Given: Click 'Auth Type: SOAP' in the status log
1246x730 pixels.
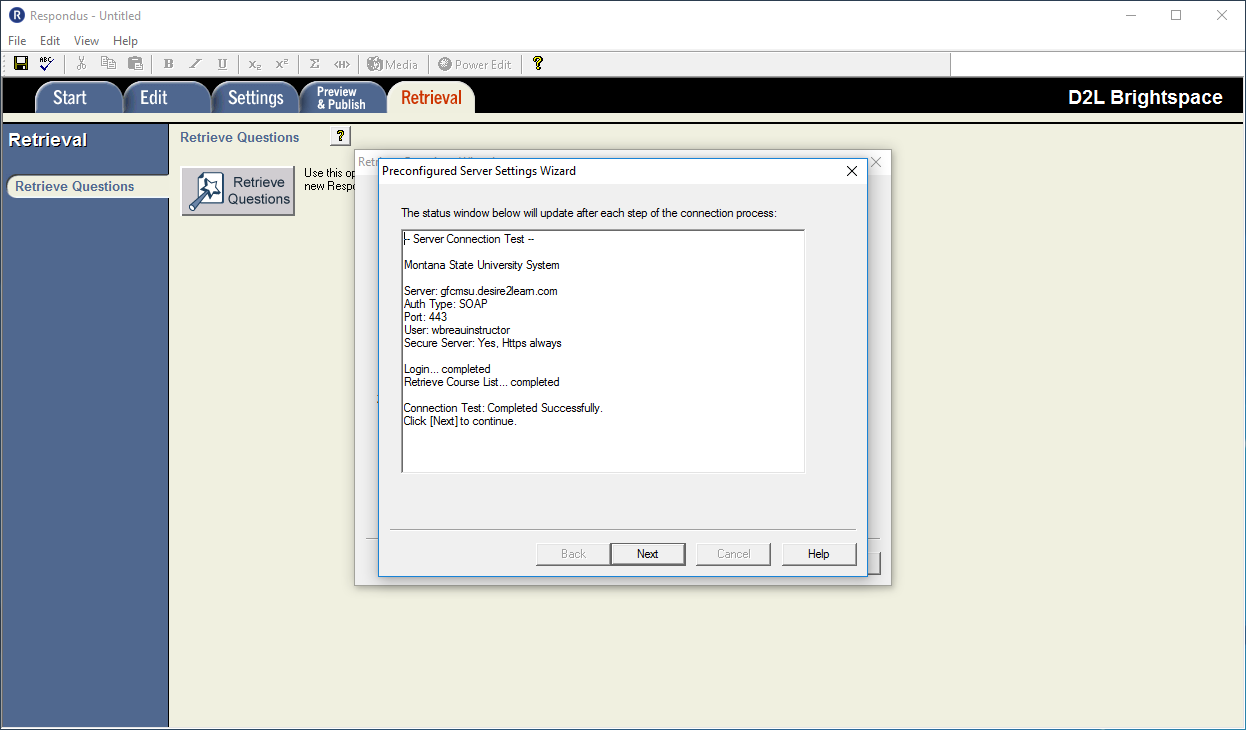Looking at the screenshot, I should coord(446,304).
